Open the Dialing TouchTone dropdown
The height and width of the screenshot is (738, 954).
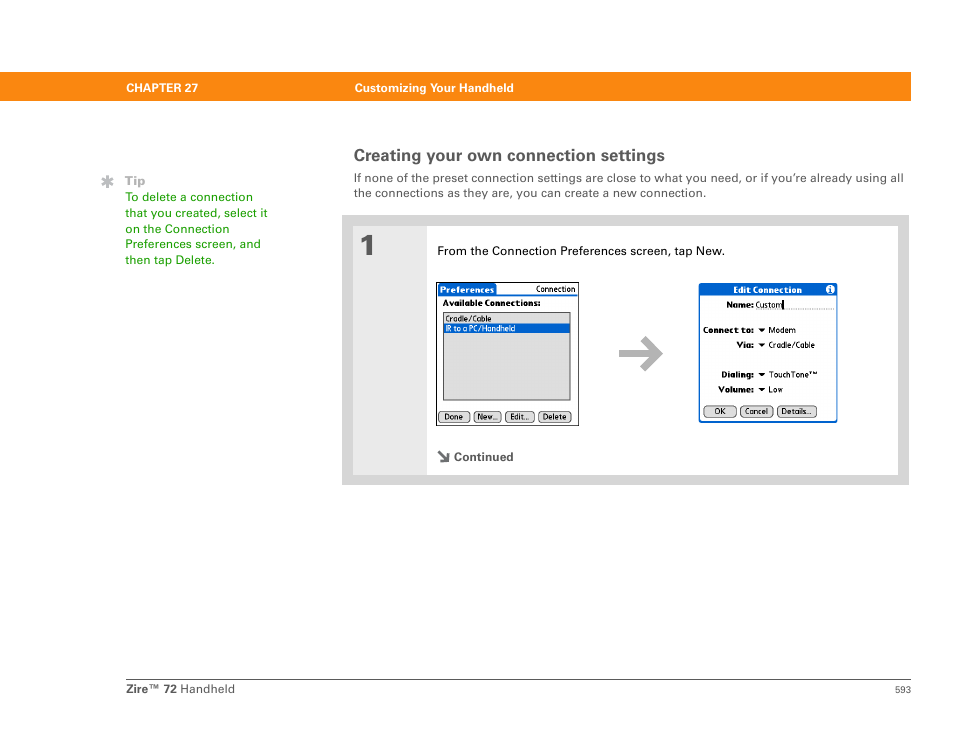tap(787, 375)
